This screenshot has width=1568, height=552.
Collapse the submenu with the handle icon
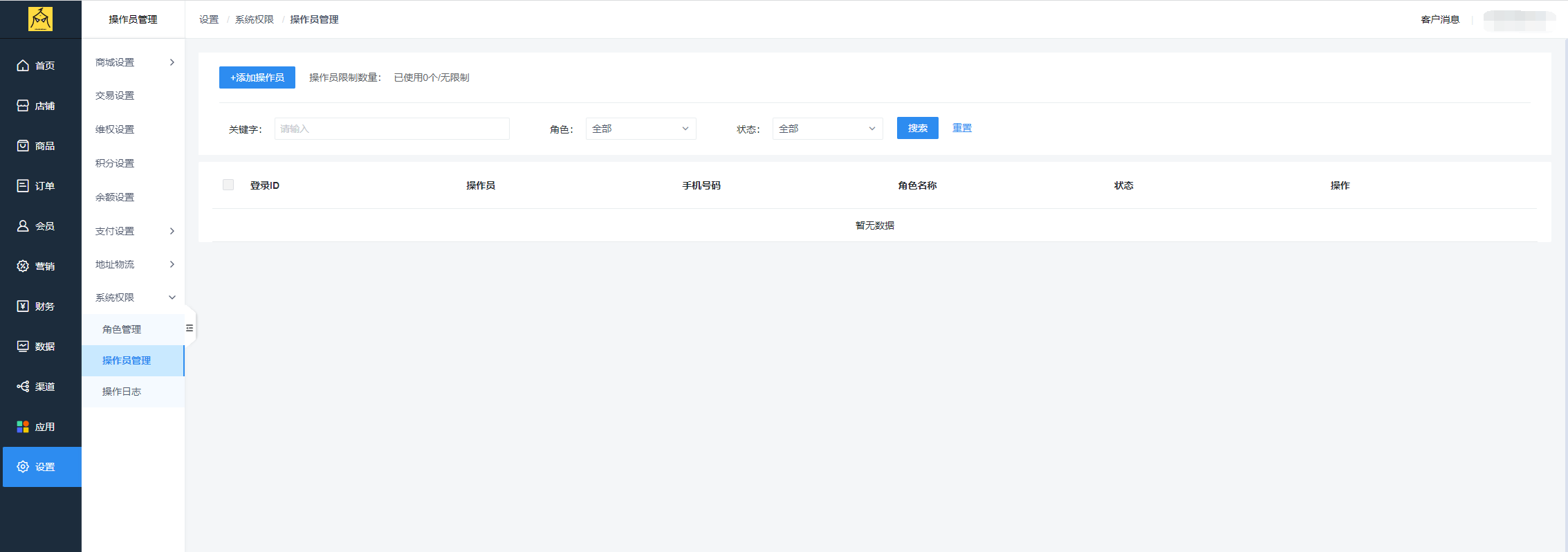(190, 328)
